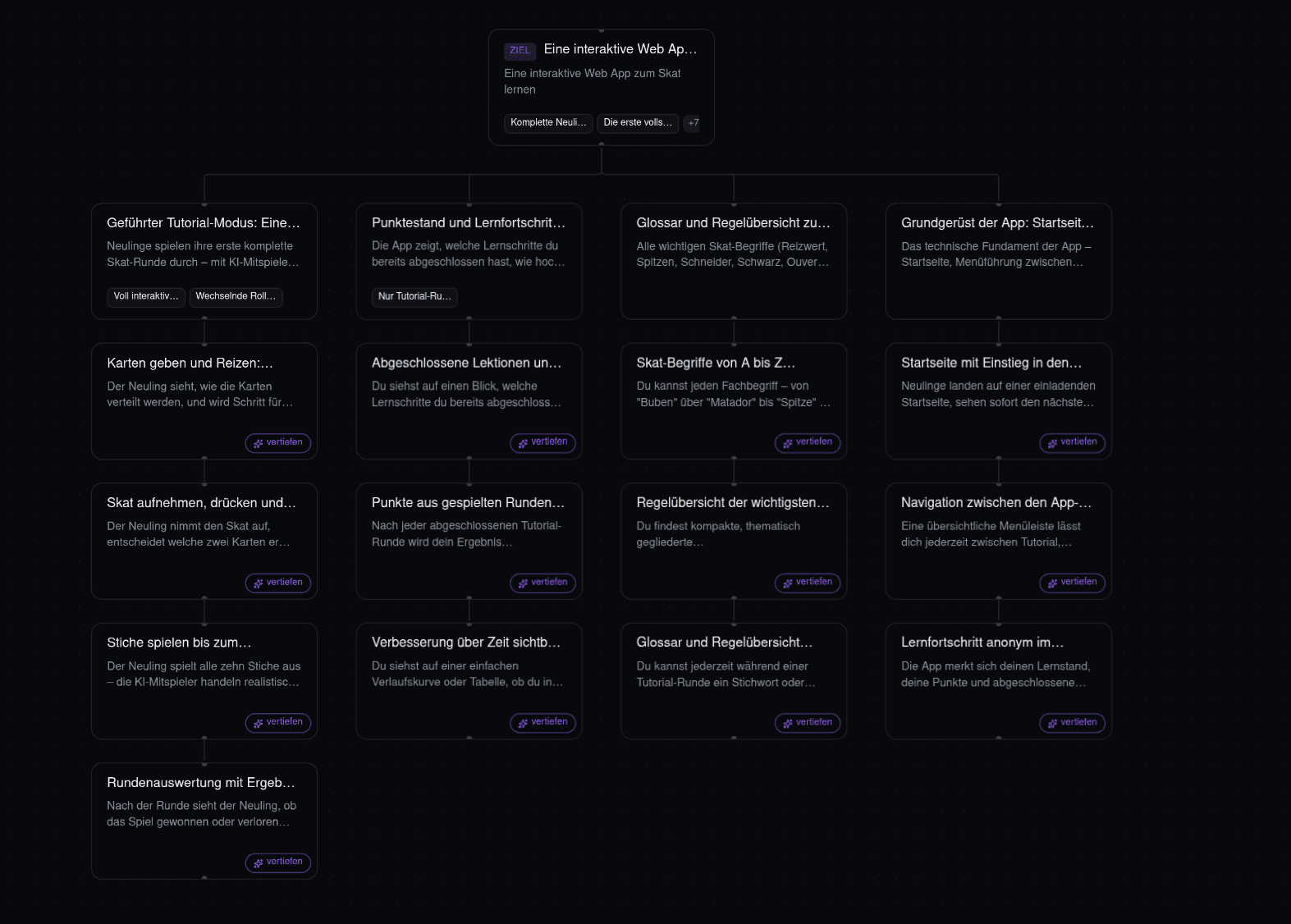The image size is (1291, 924).
Task: Click vertiefen icon on Verbesserung über Zeit card
Action: 523,723
